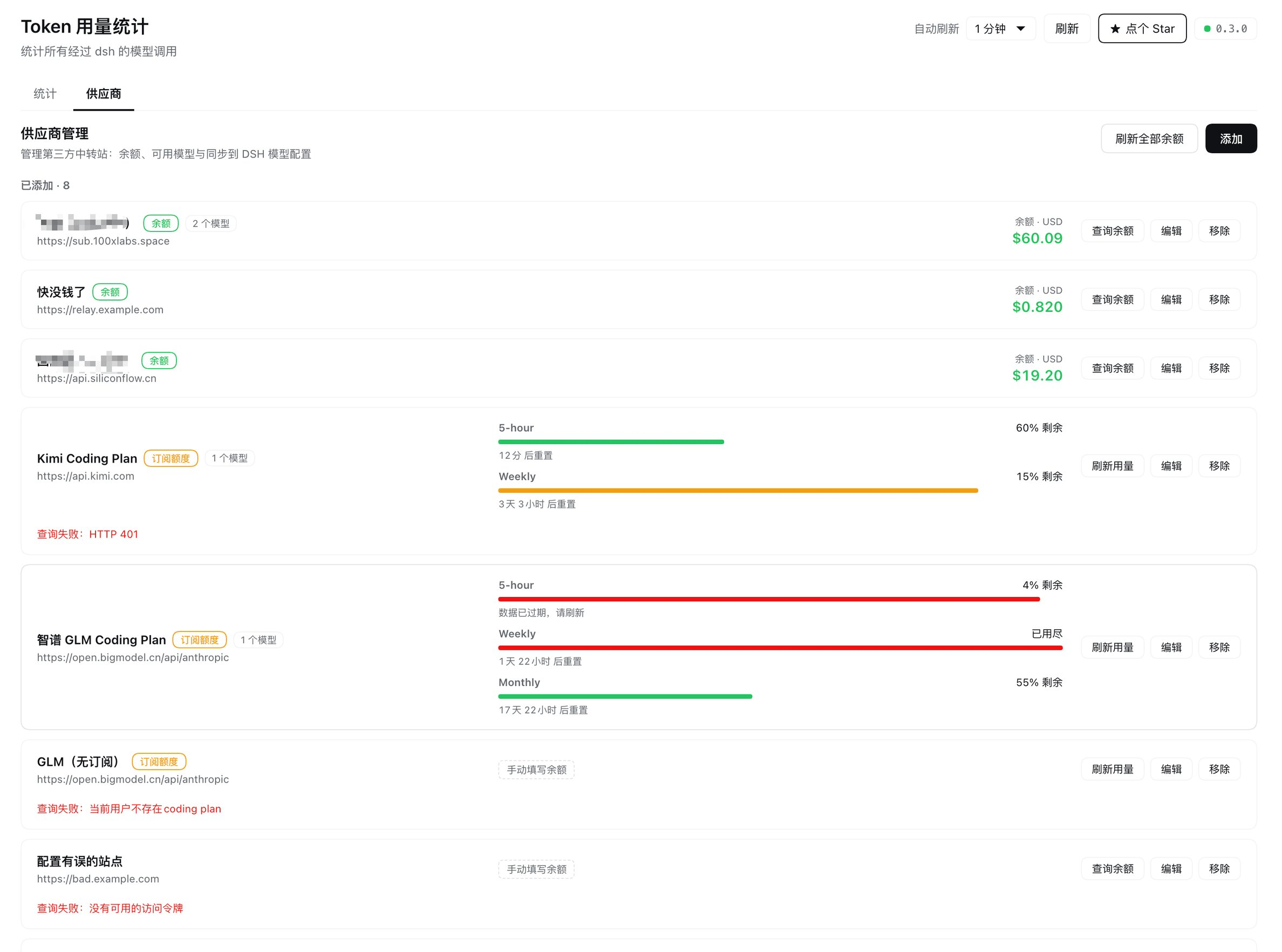Image resolution: width=1282 pixels, height=952 pixels.
Task: Remove the GLM（无订阅） provider
Action: tap(1219, 769)
